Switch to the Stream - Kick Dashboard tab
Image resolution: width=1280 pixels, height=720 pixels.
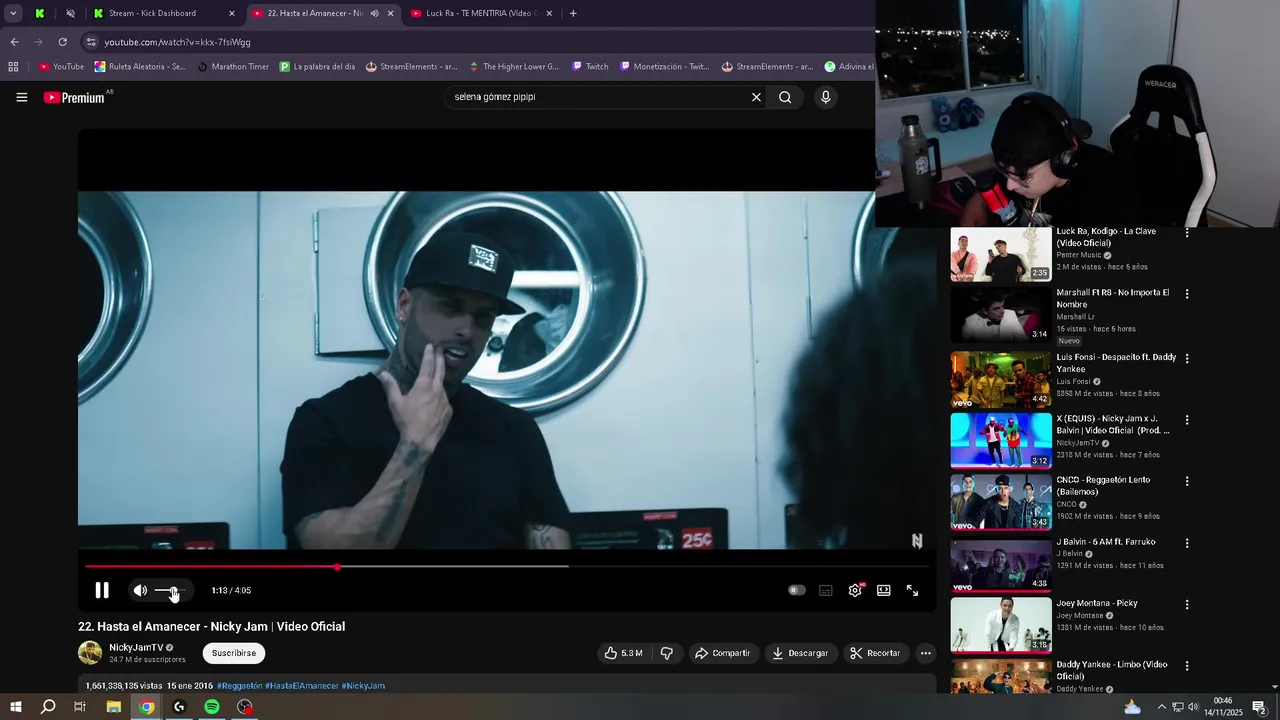(x=163, y=13)
